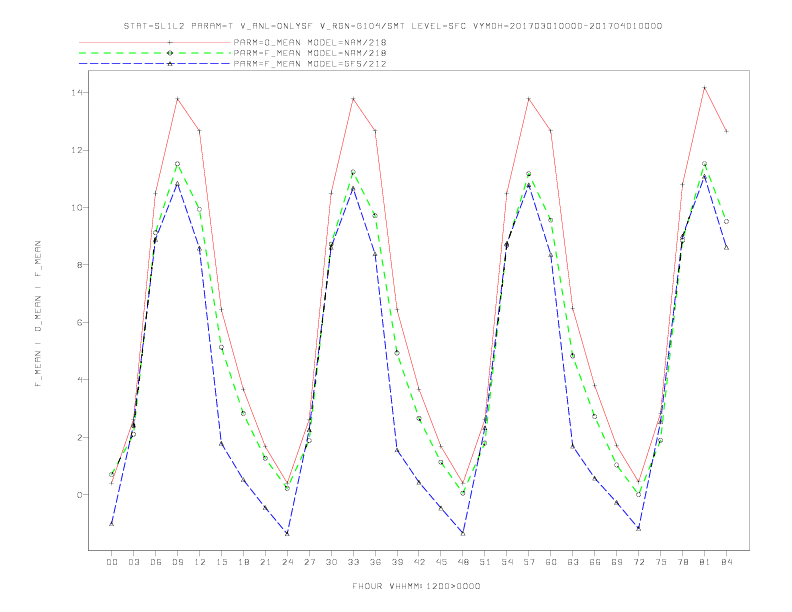Screen dimensions: 792x612
Task: Click the green circle data point at hour 84
Action: (726, 222)
